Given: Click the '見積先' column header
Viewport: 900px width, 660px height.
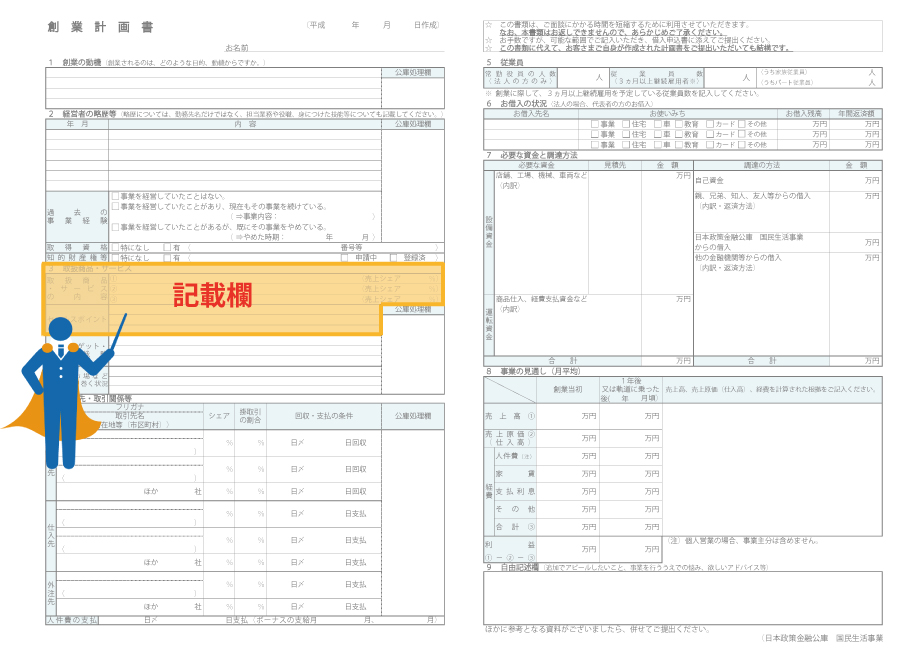Looking at the screenshot, I should pyautogui.click(x=615, y=165).
